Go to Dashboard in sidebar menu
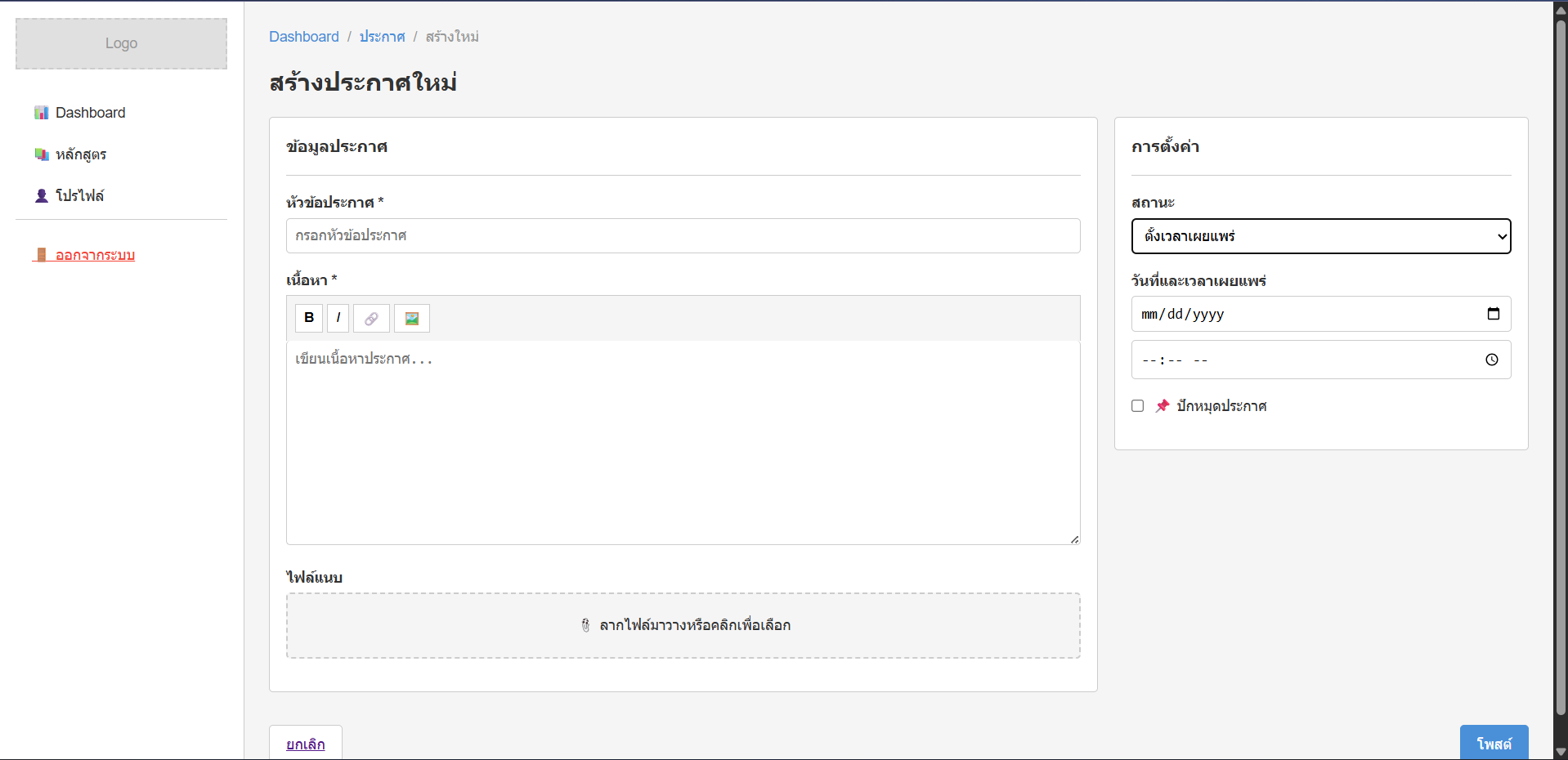This screenshot has width=1568, height=760. pos(90,113)
